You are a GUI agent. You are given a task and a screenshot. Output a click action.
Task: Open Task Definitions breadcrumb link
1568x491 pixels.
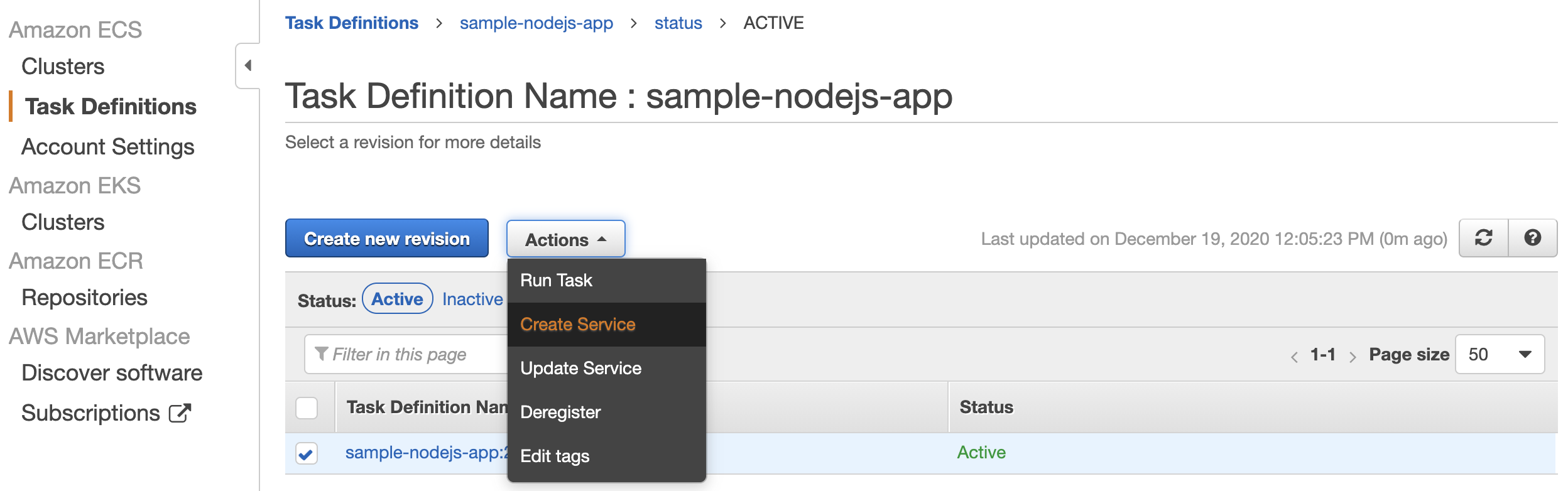coord(351,23)
